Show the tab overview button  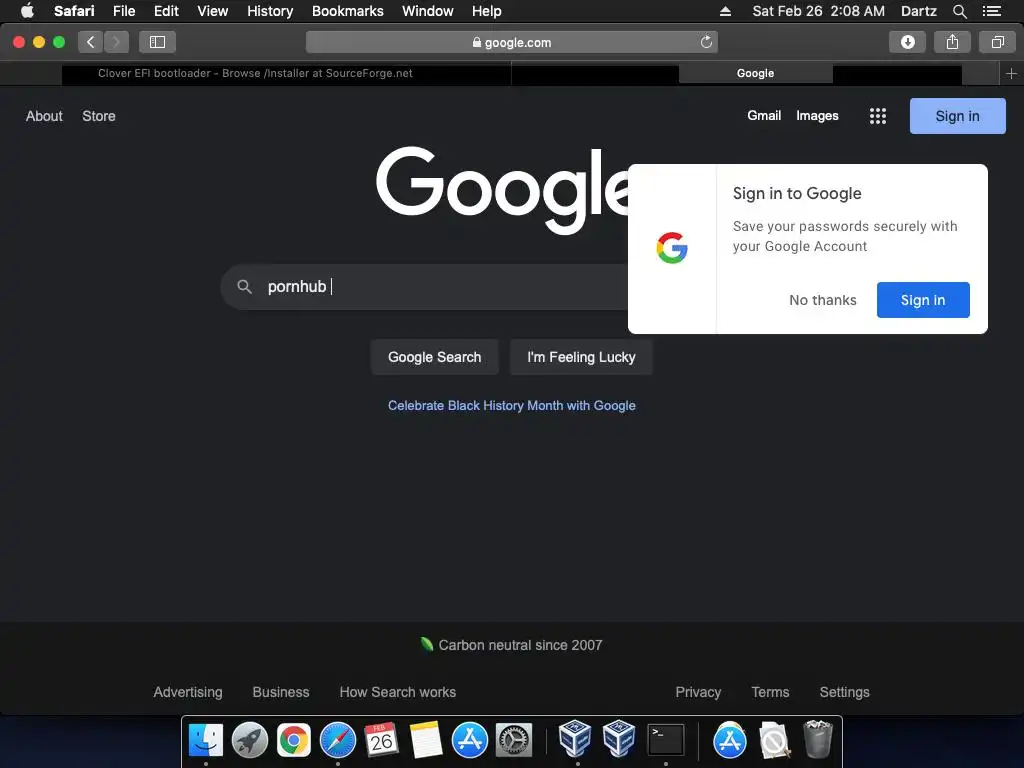click(997, 42)
